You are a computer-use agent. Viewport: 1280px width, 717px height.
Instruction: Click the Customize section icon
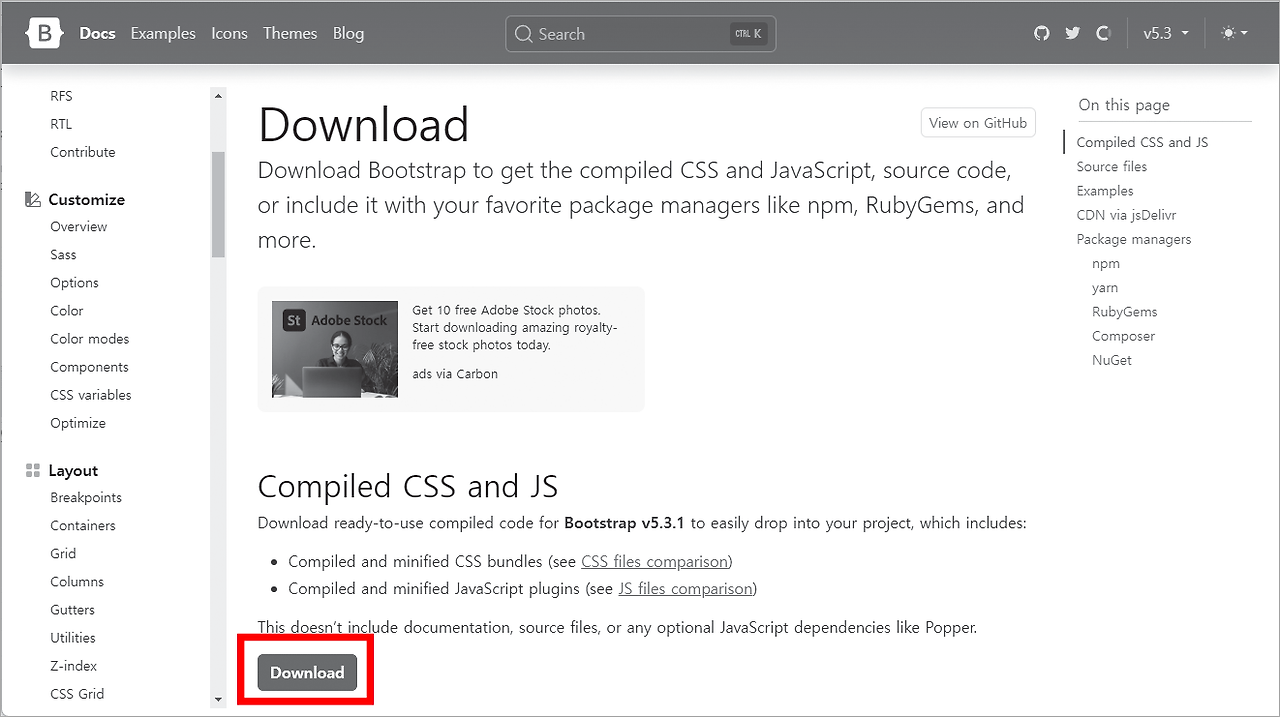(x=33, y=199)
